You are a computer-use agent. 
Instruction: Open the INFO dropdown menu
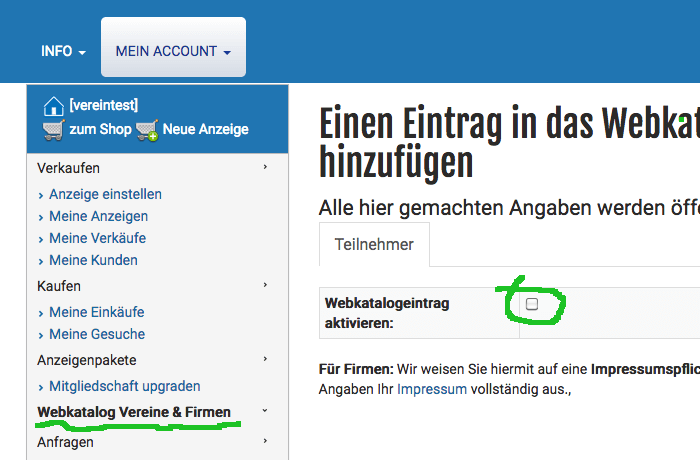[63, 51]
